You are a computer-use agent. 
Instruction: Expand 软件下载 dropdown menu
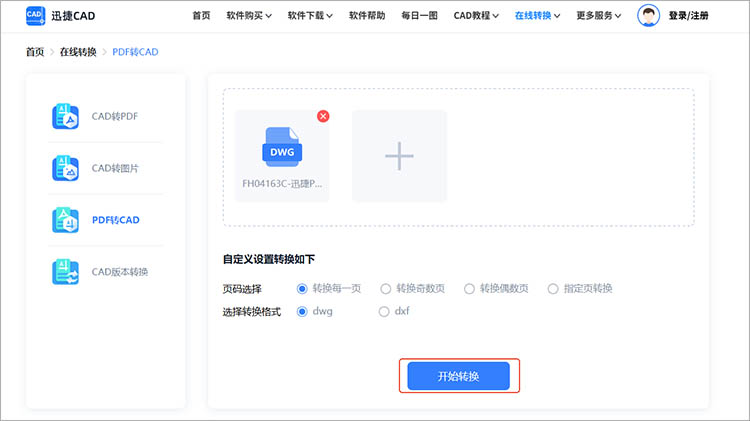(x=310, y=16)
